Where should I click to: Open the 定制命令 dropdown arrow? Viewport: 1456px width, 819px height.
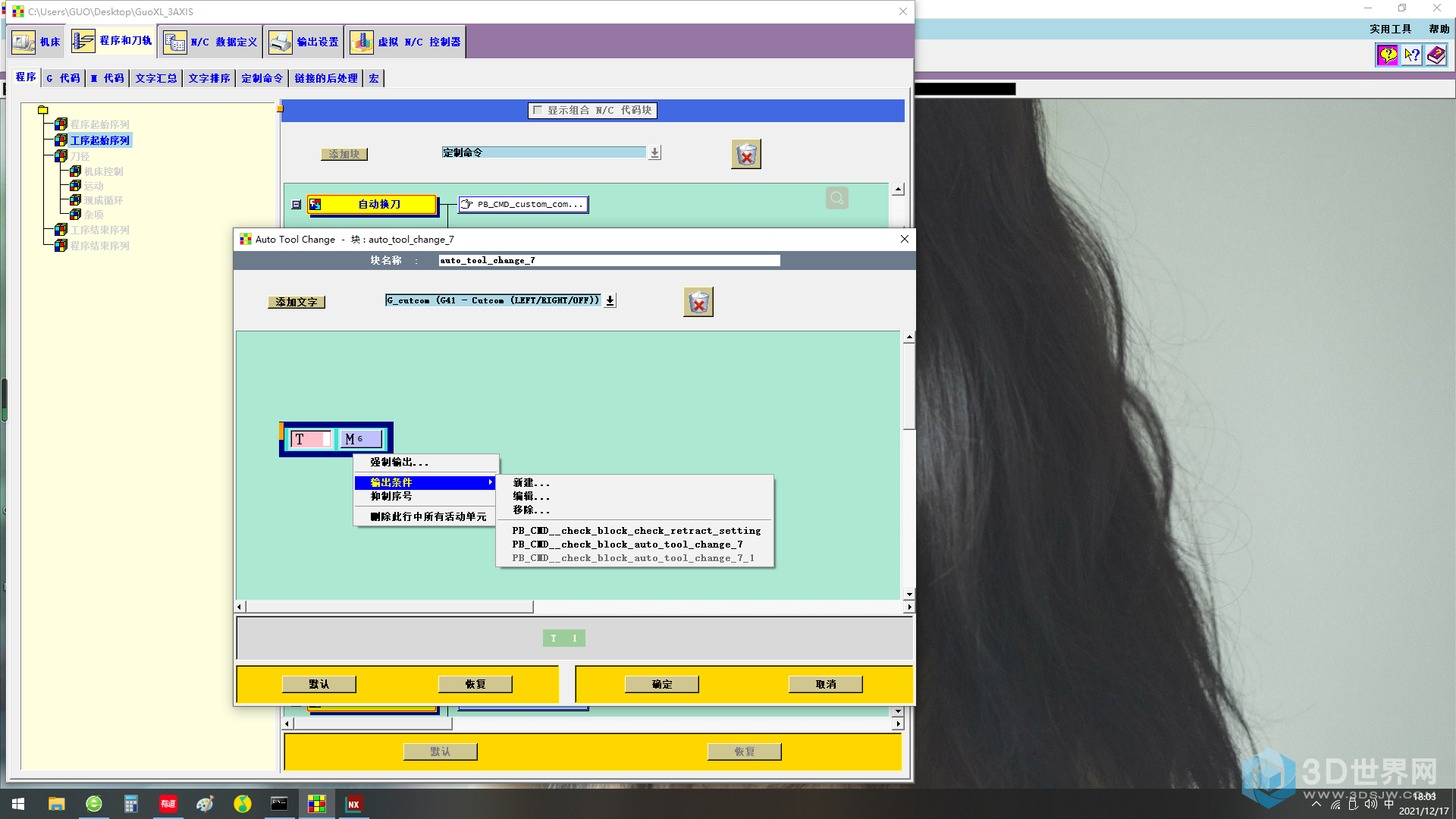click(654, 152)
